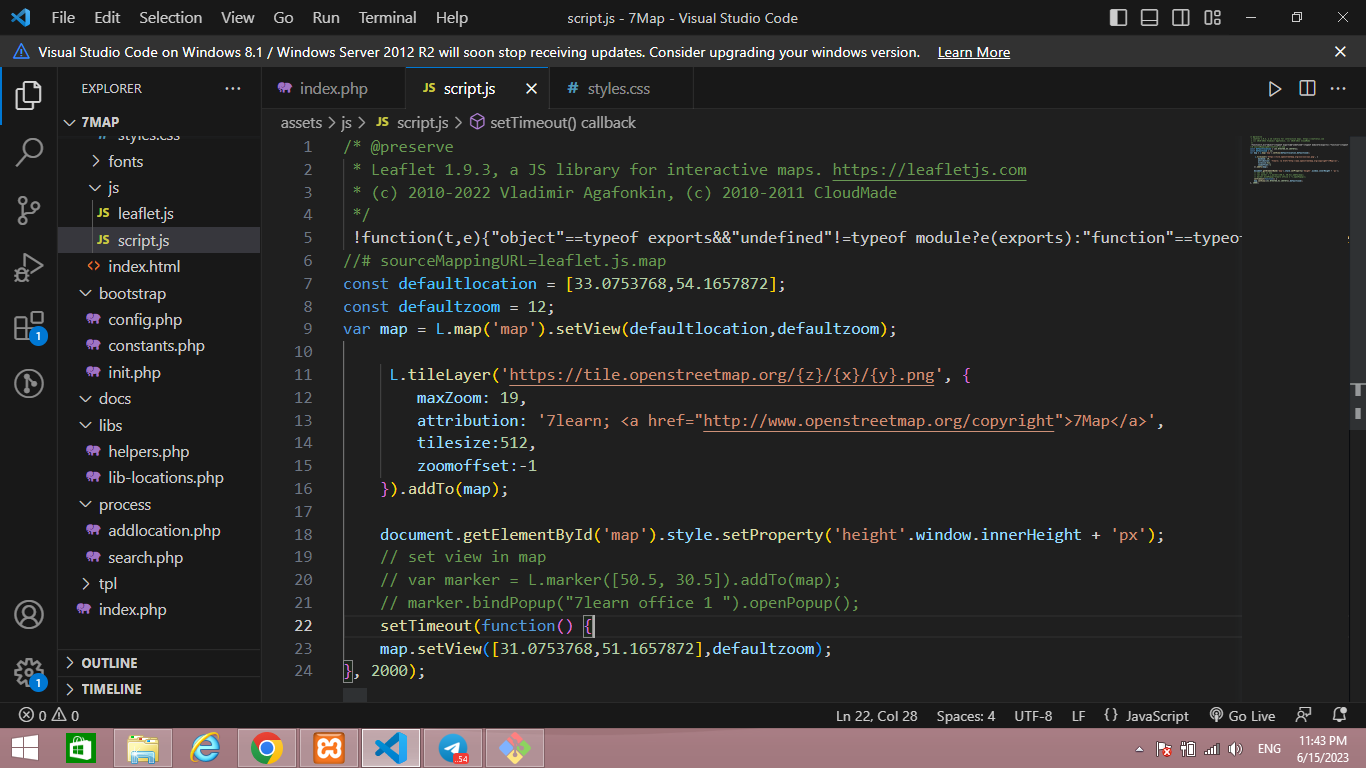Open the Help menu
The height and width of the screenshot is (768, 1366).
452,18
